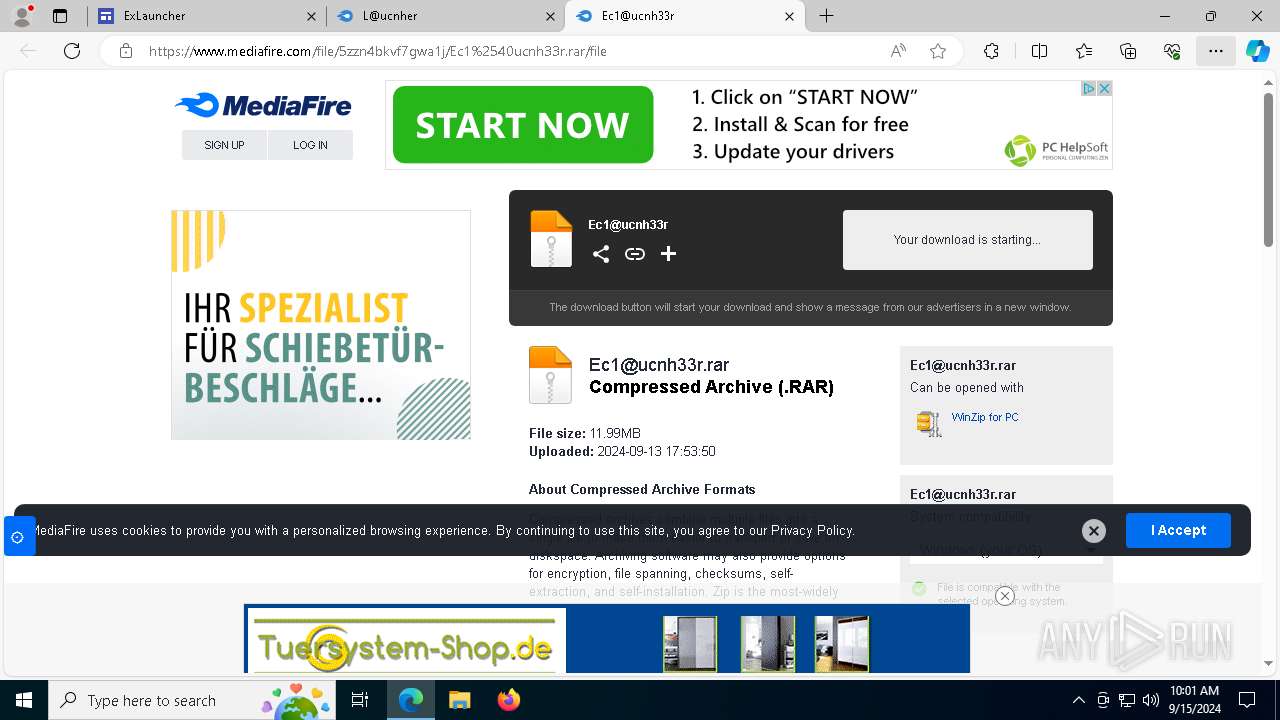Open the WinZip for PC link
This screenshot has width=1280, height=720.
click(985, 417)
